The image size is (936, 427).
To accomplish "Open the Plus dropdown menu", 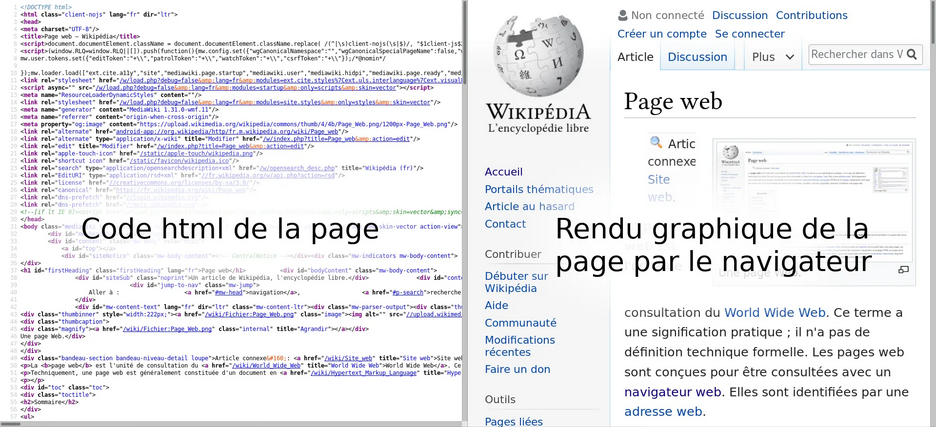I will click(774, 57).
